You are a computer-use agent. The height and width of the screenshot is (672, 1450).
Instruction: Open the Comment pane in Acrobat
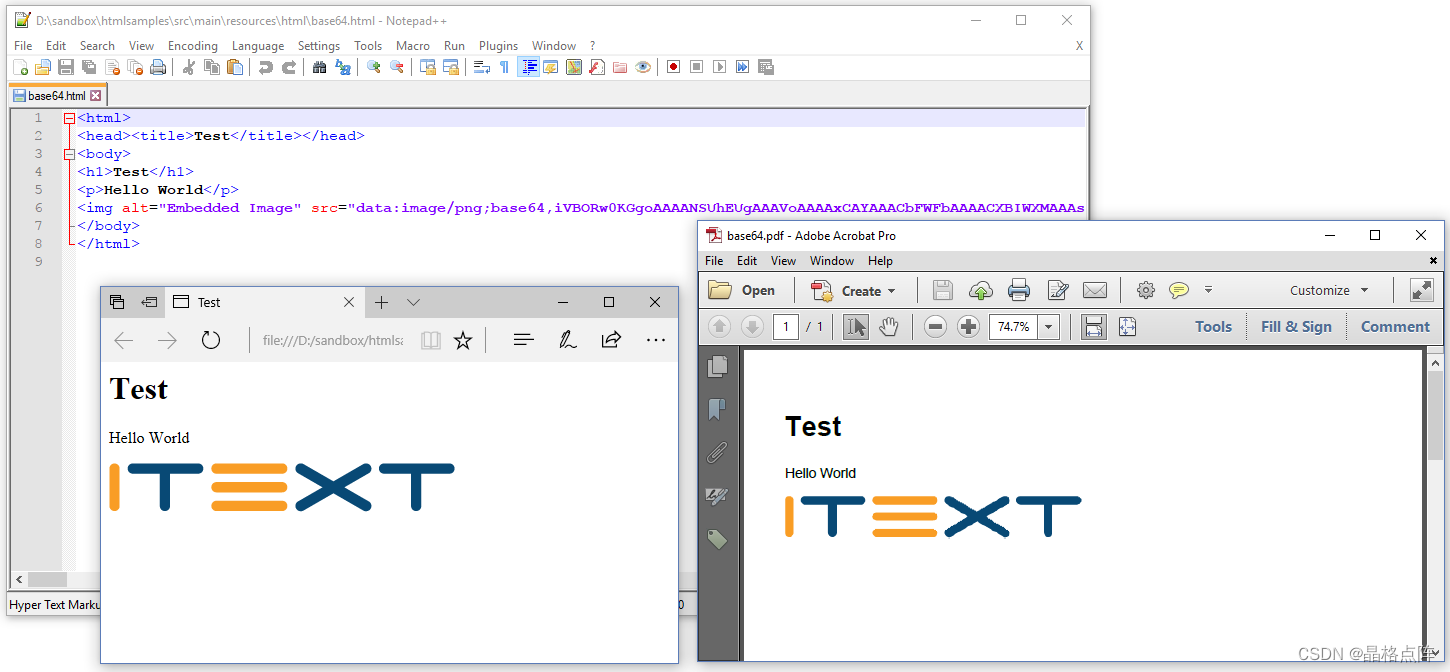(x=1395, y=327)
